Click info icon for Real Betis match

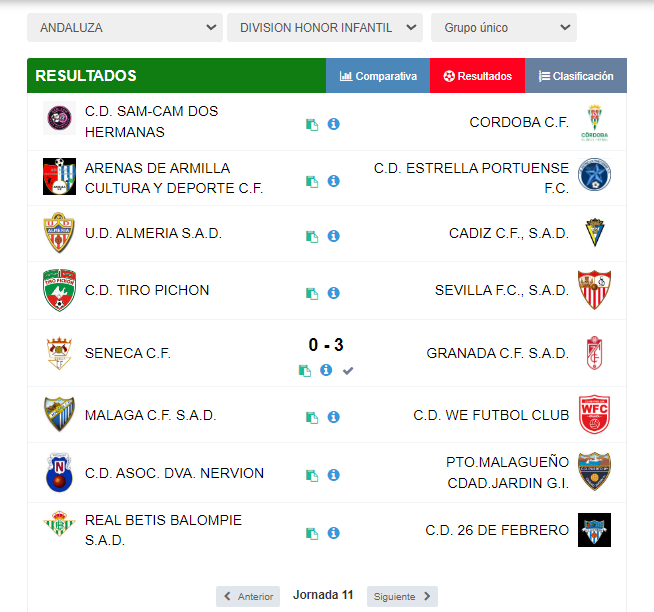(334, 533)
